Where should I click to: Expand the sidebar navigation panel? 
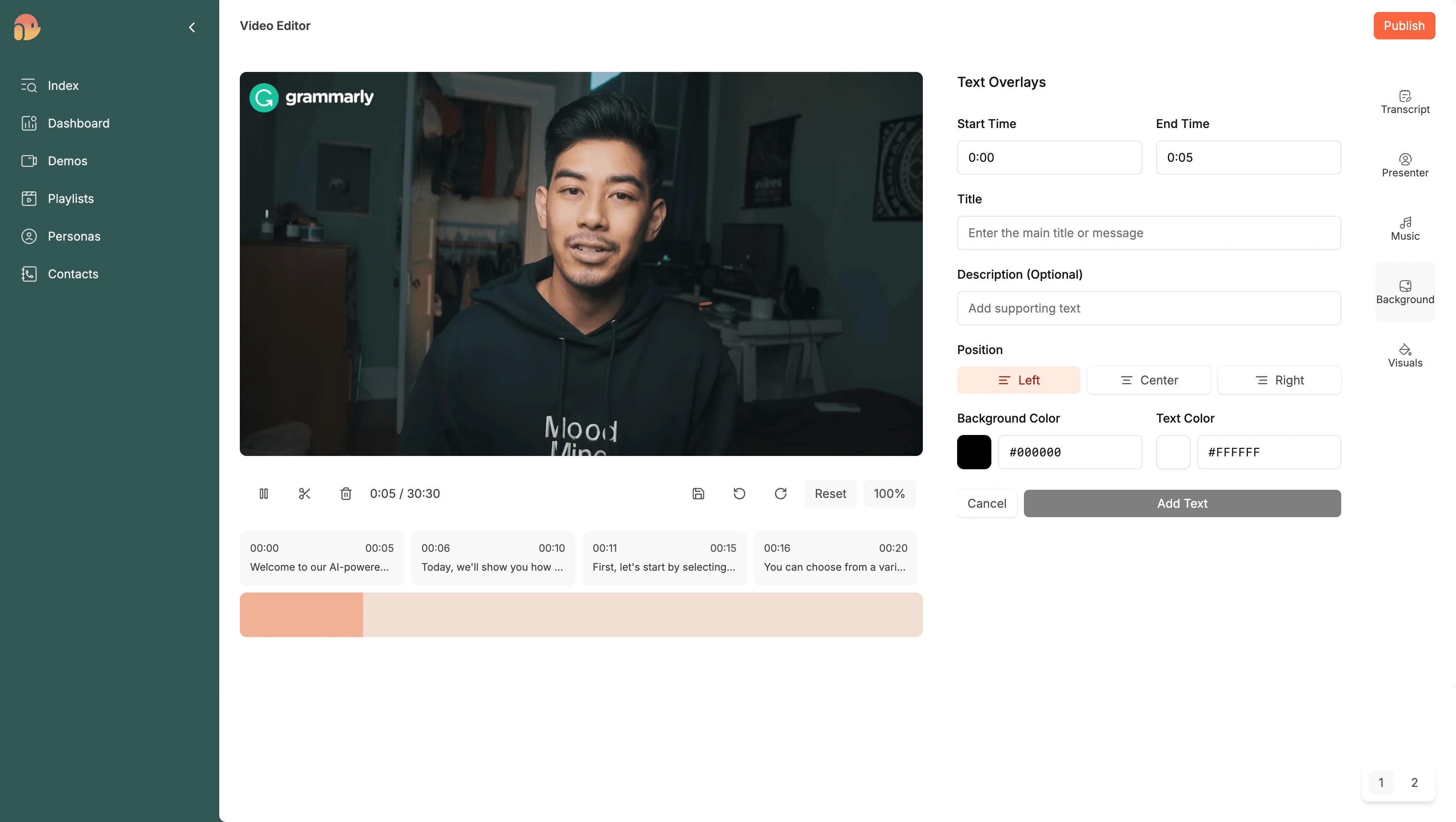(191, 27)
